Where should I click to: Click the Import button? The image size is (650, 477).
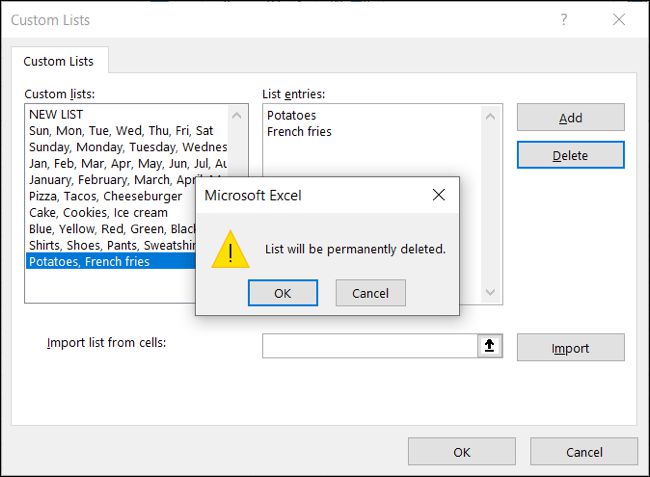click(570, 348)
